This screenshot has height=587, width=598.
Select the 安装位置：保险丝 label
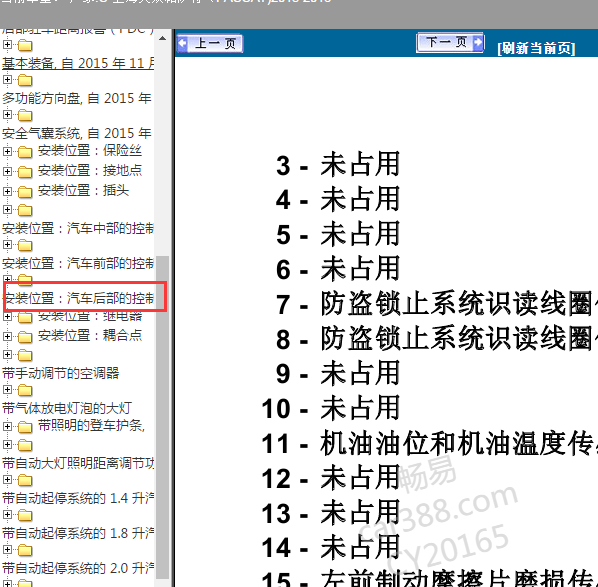point(90,151)
